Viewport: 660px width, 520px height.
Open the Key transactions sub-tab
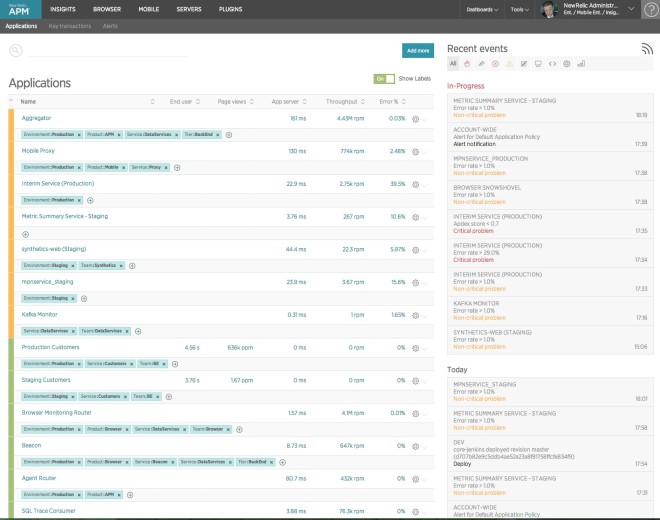(70, 26)
